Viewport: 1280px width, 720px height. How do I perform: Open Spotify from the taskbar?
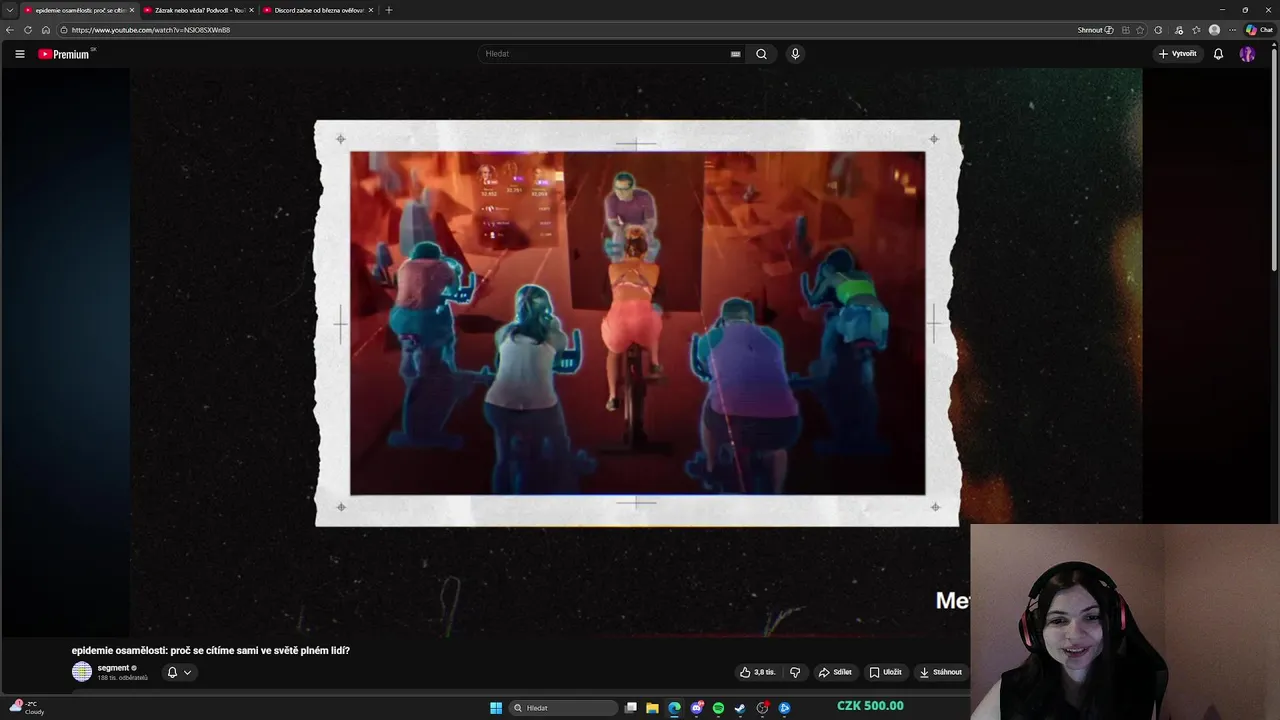tap(718, 708)
